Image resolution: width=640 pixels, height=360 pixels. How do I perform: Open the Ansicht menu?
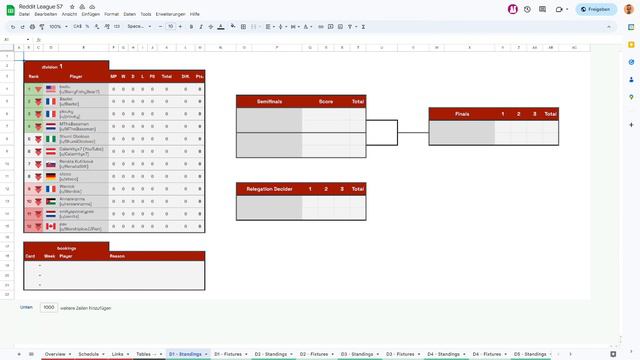pos(69,14)
